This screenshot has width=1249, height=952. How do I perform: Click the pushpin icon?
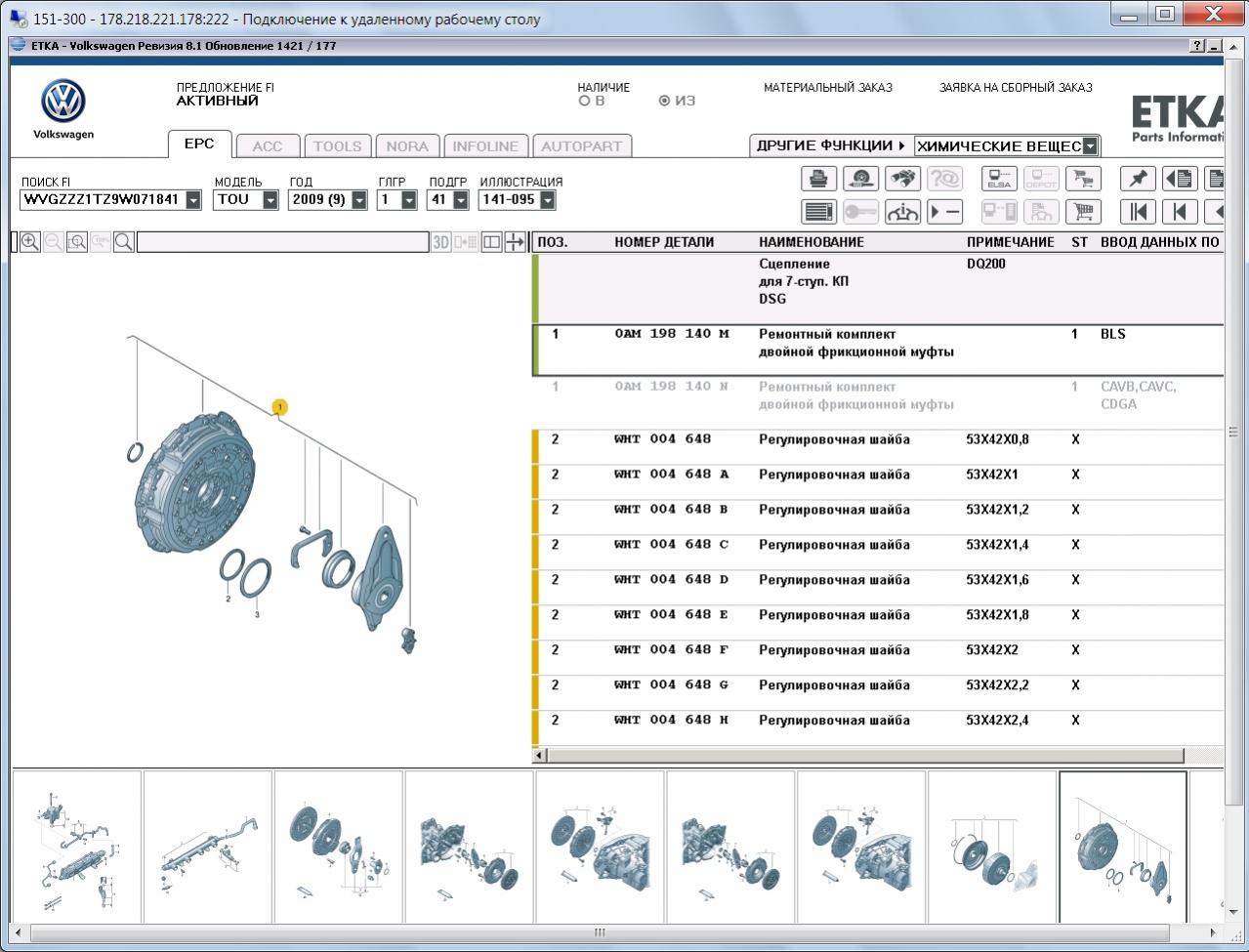pos(1138,179)
